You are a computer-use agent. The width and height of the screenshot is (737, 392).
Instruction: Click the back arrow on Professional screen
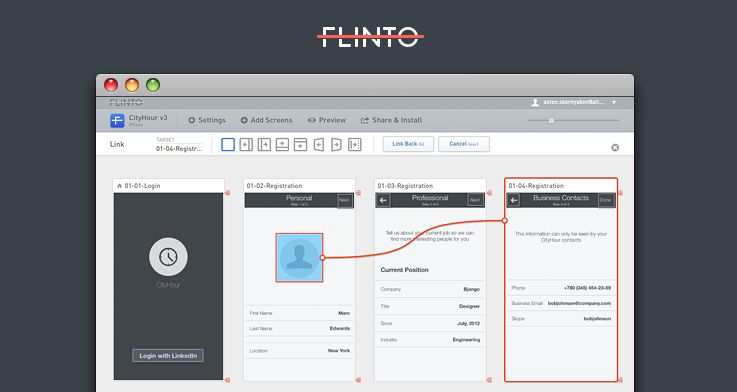tap(383, 200)
